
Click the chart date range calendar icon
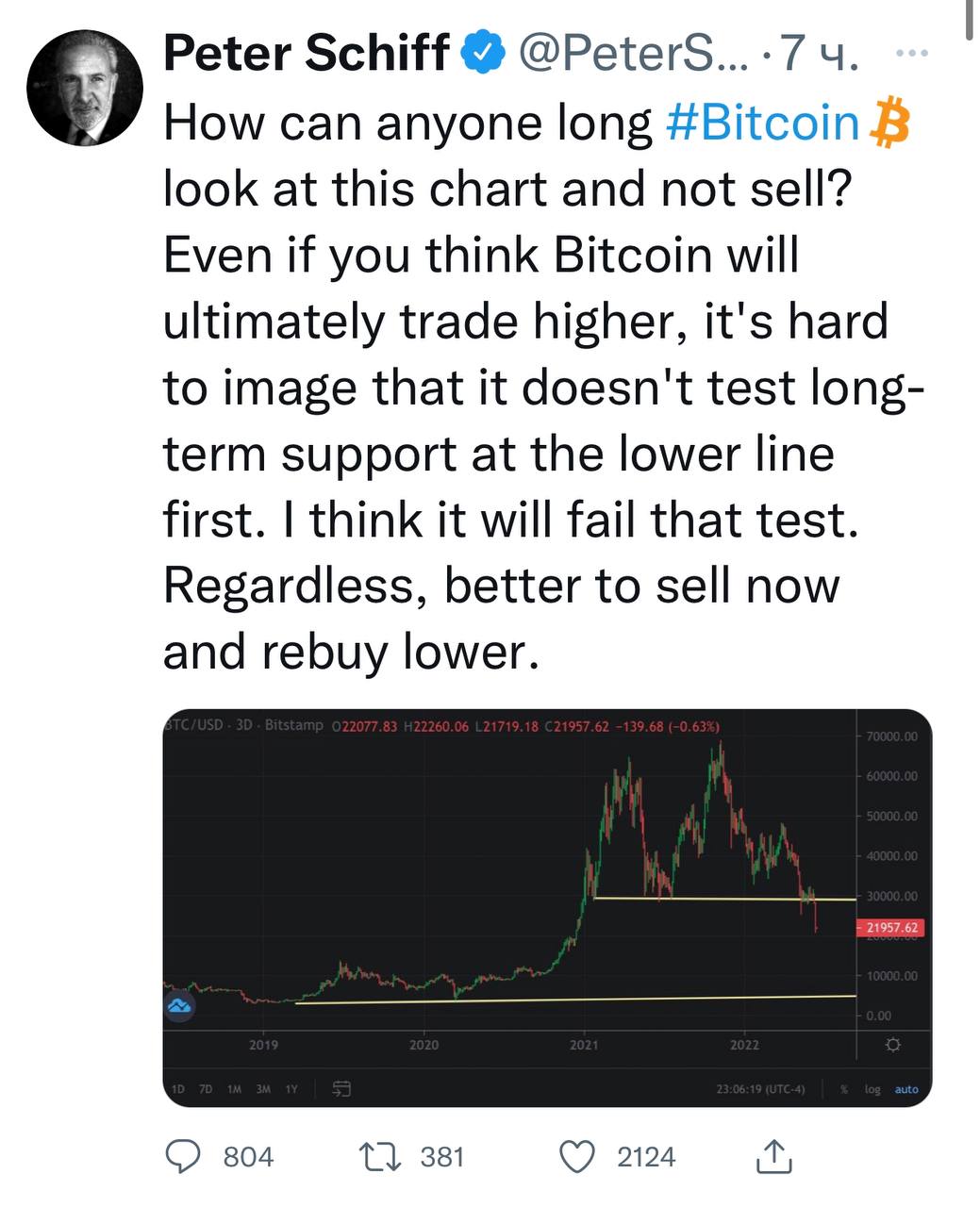click(x=341, y=1088)
